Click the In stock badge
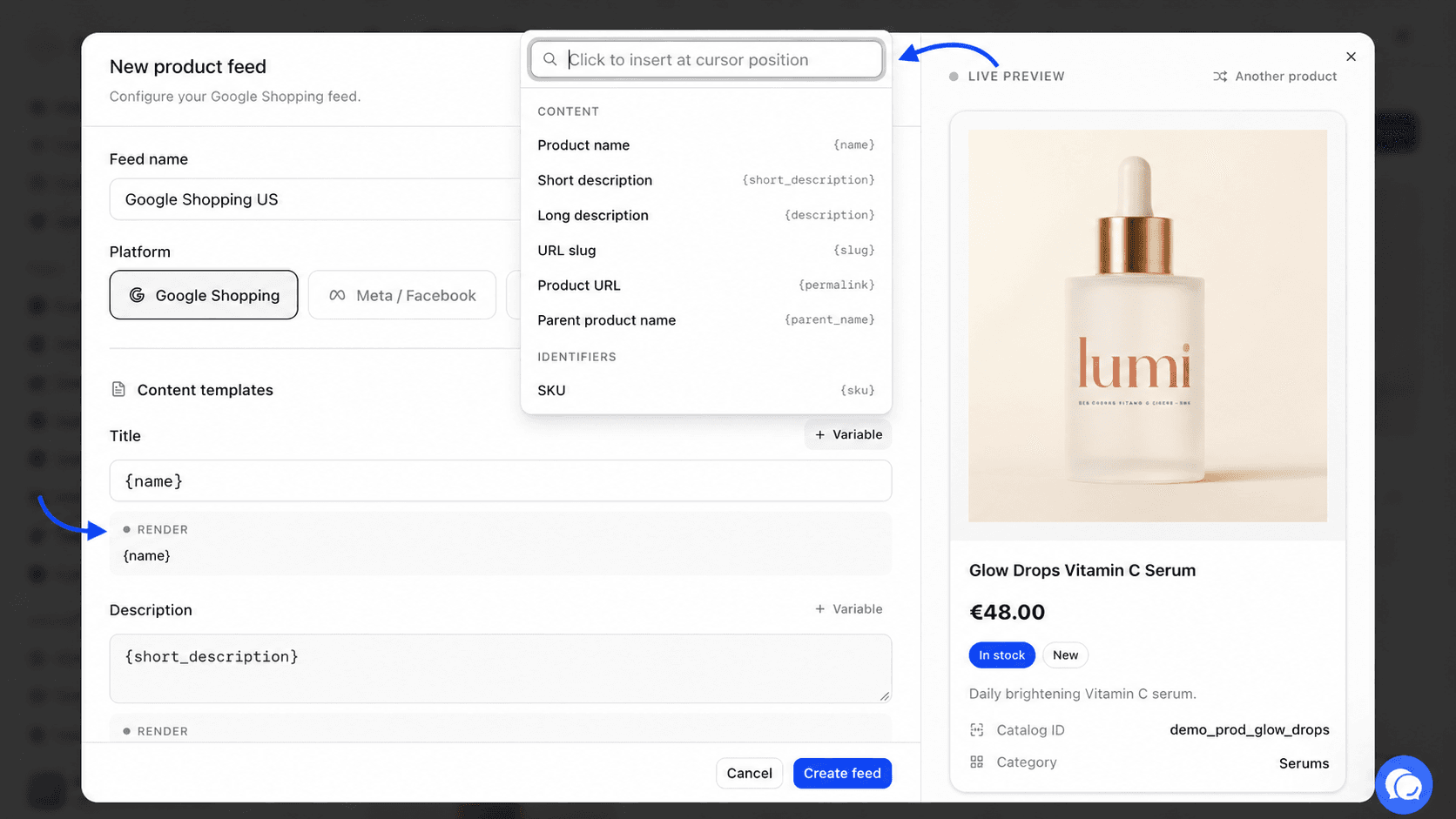This screenshot has height=819, width=1456. (x=1001, y=655)
